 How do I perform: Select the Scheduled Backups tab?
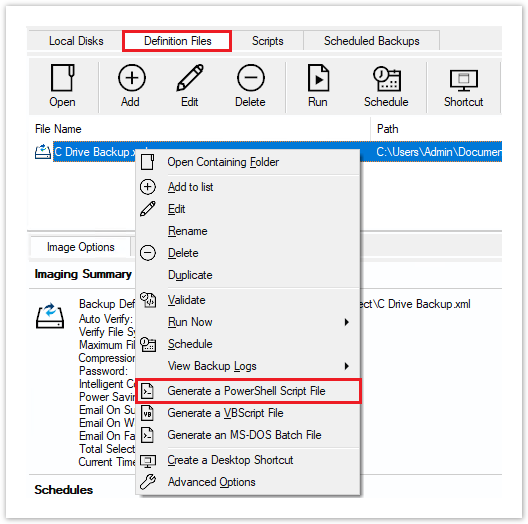point(371,41)
